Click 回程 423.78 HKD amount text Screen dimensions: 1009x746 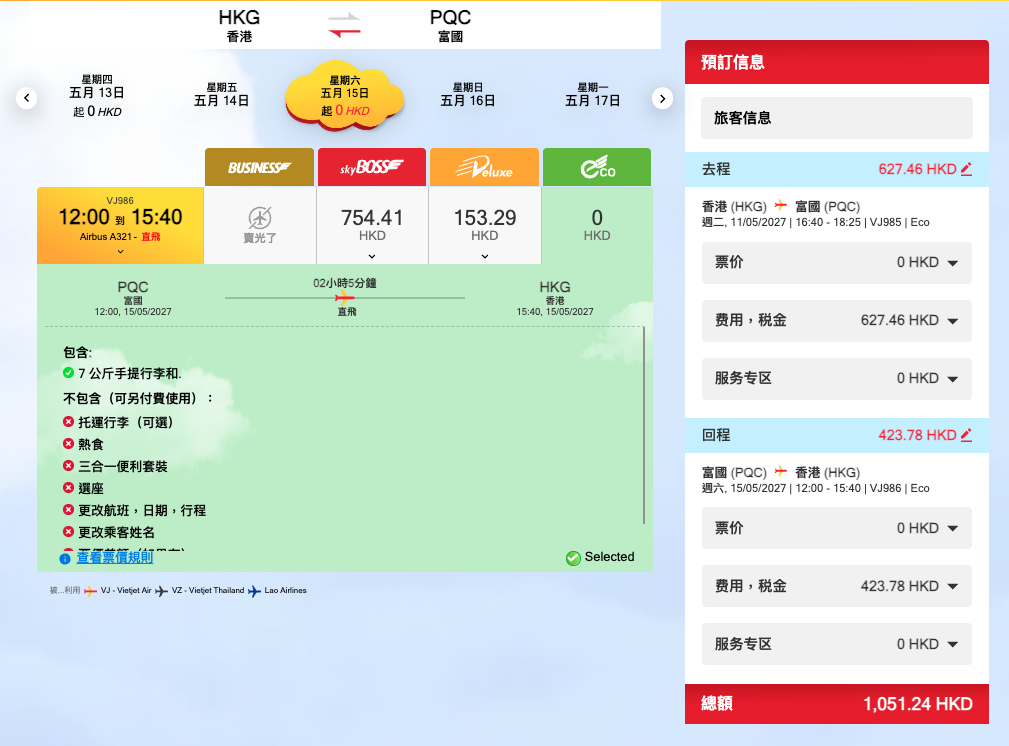[917, 435]
